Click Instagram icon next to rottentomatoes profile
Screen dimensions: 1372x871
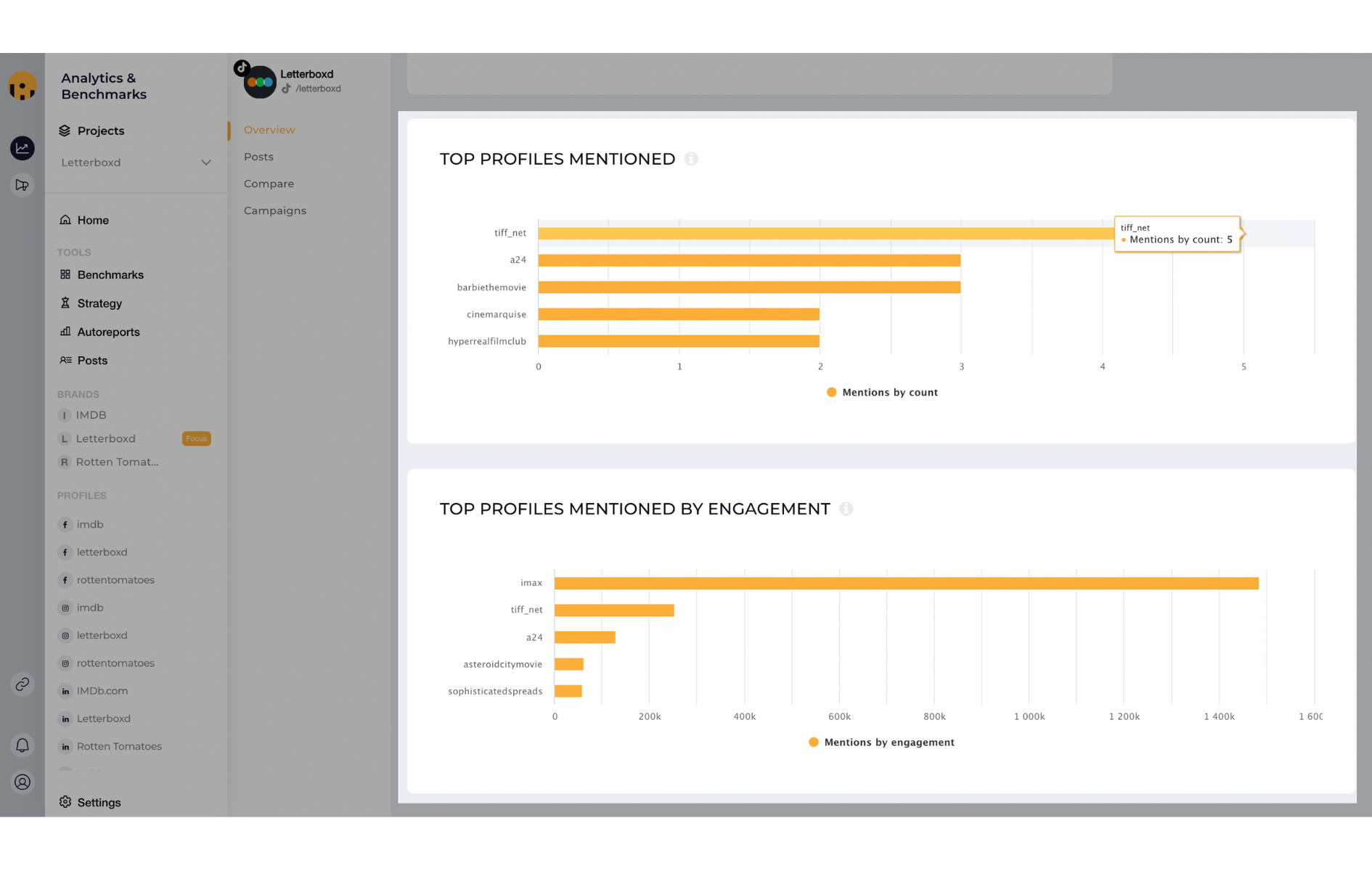coord(65,663)
